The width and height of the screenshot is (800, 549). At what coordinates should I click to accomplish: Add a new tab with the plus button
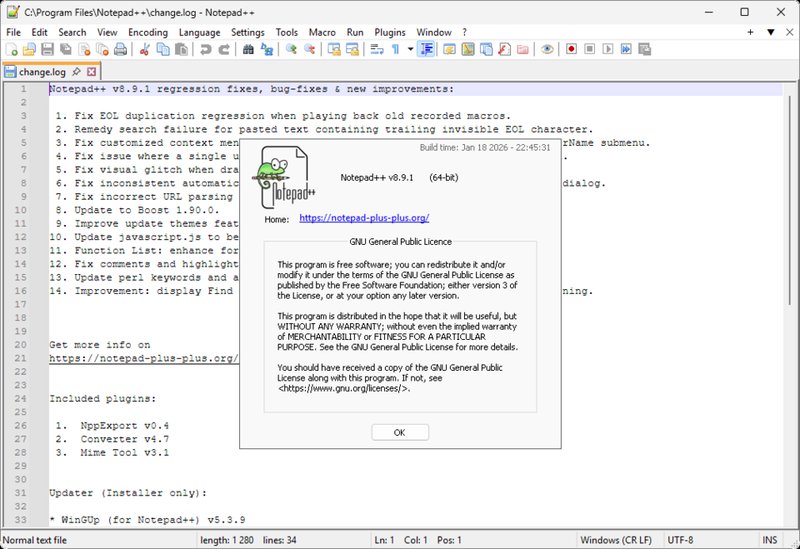click(x=750, y=32)
